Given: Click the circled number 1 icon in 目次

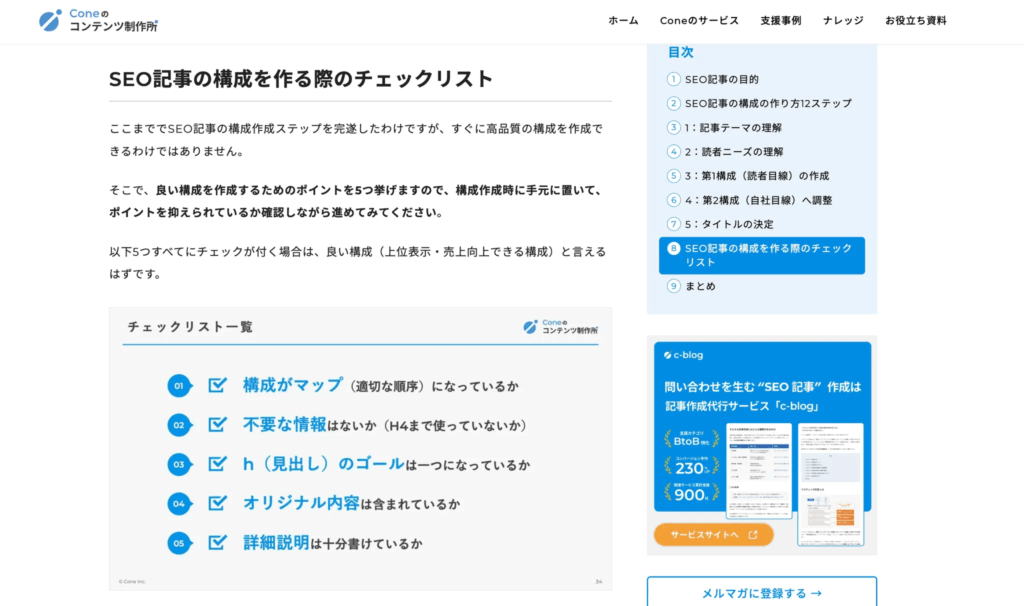Looking at the screenshot, I should (x=673, y=79).
